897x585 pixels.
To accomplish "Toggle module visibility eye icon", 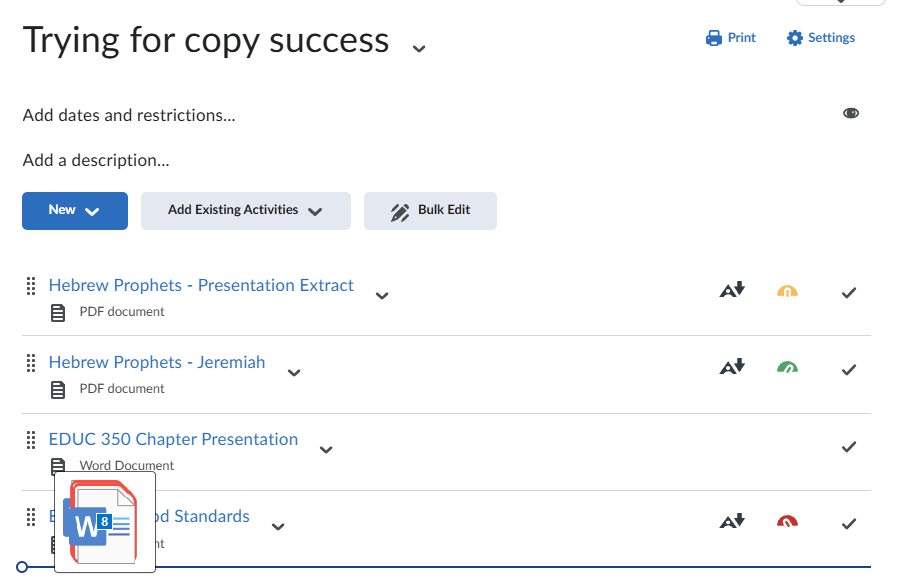I will 851,113.
